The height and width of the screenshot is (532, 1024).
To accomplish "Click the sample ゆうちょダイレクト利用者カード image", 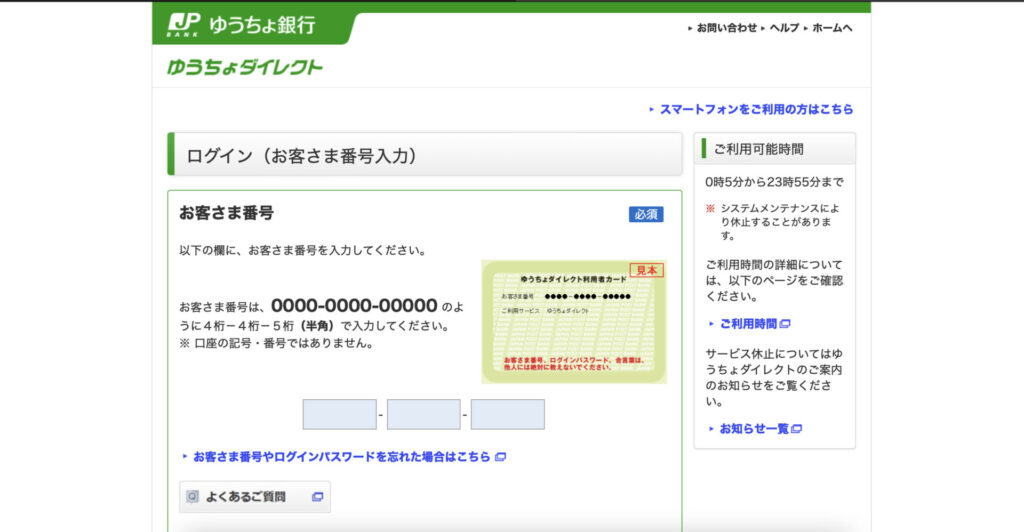I will [574, 322].
